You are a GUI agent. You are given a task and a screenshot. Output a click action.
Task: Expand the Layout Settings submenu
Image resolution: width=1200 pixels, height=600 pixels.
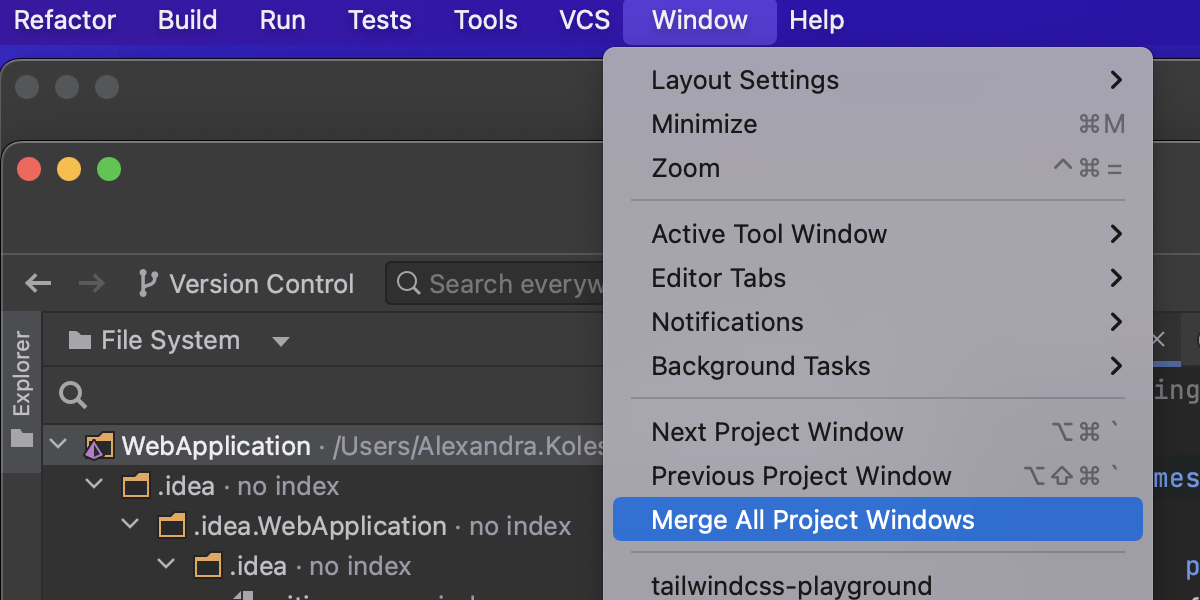click(1116, 80)
